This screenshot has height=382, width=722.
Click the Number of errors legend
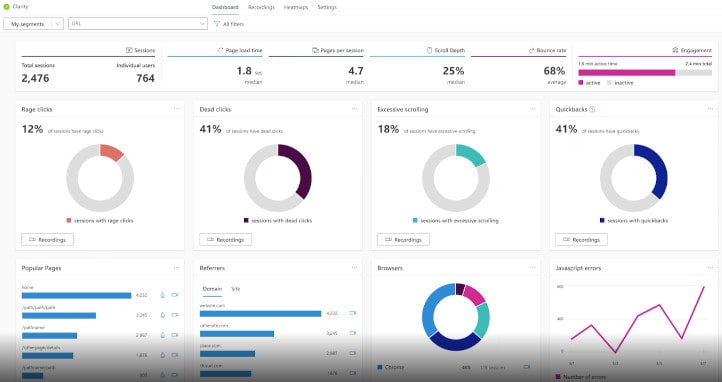[581, 377]
